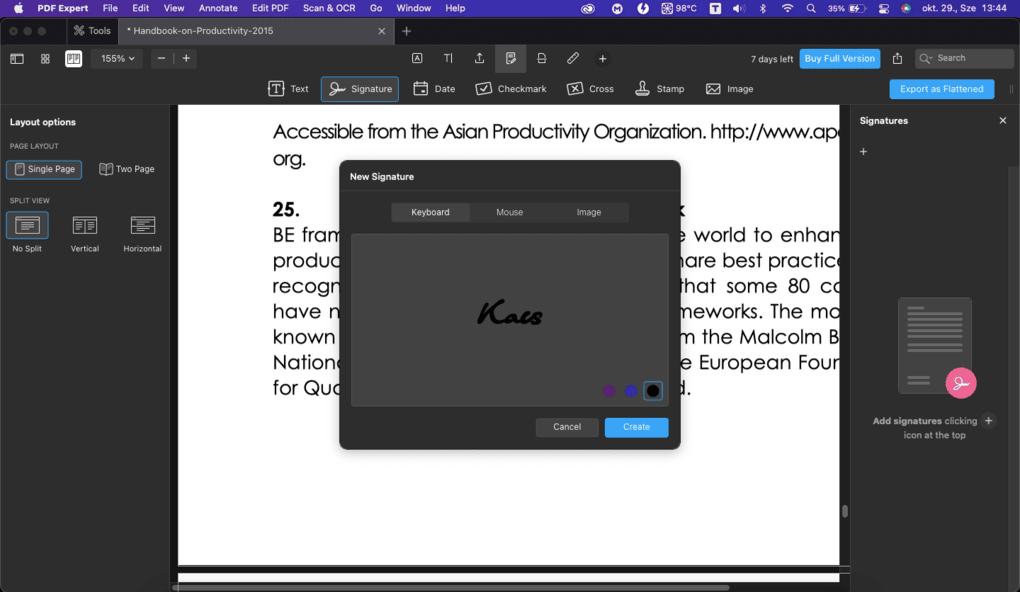Switch to the Mouse tab in New Signature dialog
Screen dimensions: 1020x592
509,212
